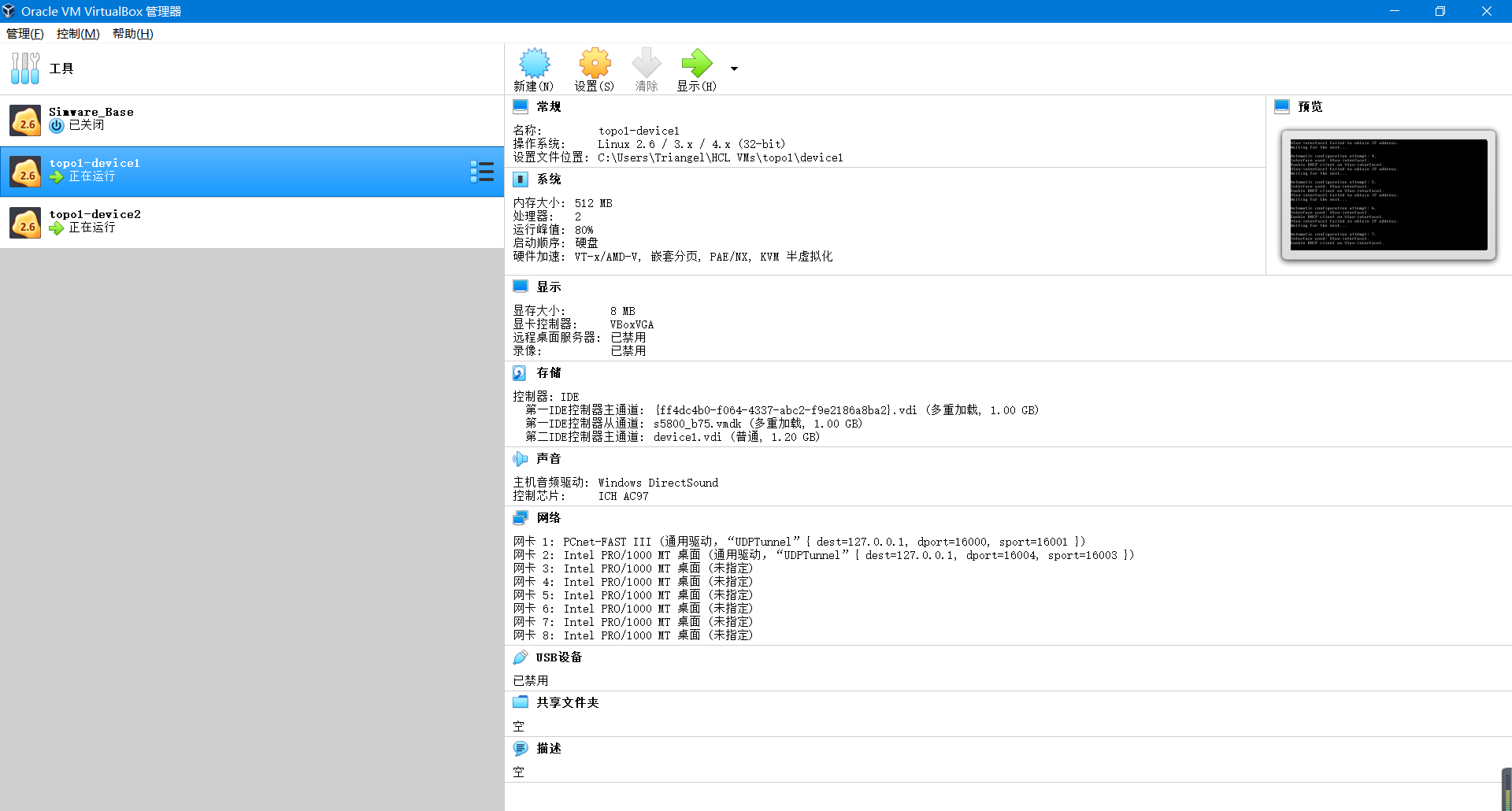Click the 常规 section heading link
Viewport: 1512px width, 811px height.
click(549, 107)
